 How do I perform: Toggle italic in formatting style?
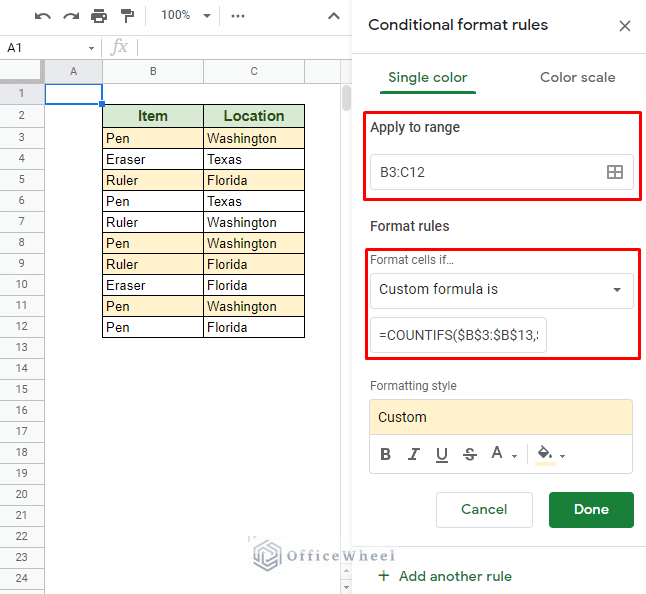point(414,454)
